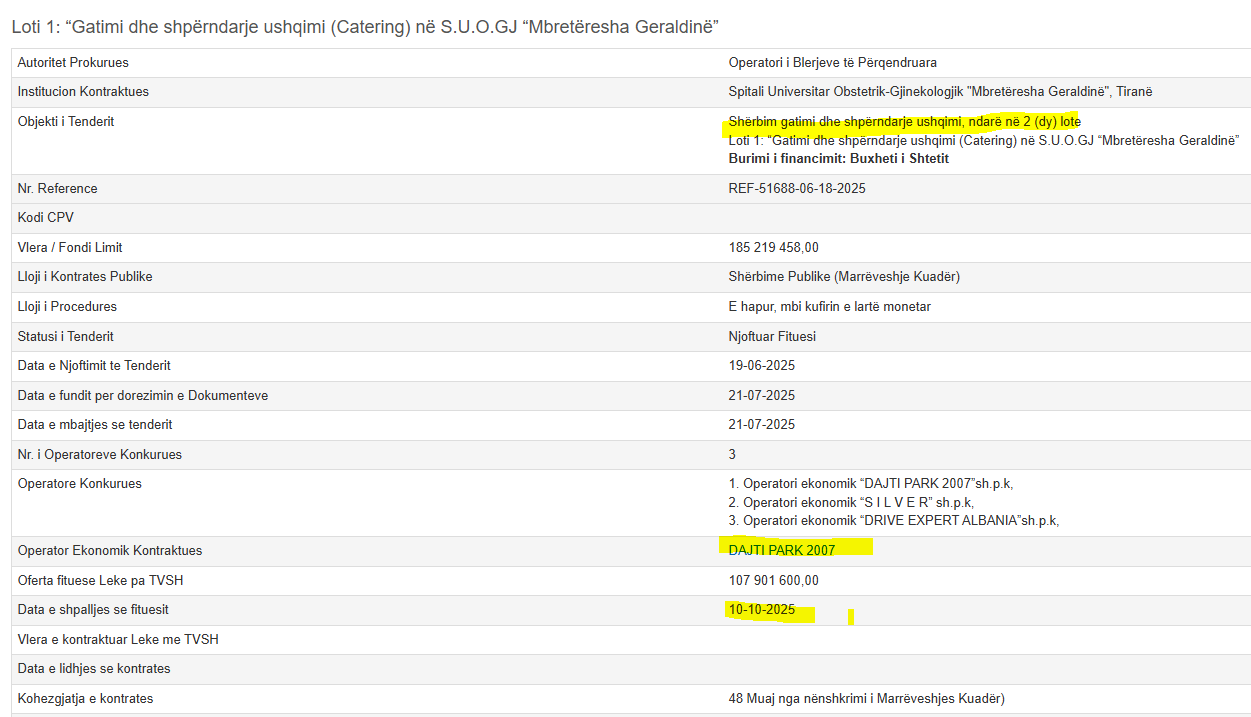
Task: Click the 'DRIVE EXPERT ALBANIA' operator entry
Action: 893,520
